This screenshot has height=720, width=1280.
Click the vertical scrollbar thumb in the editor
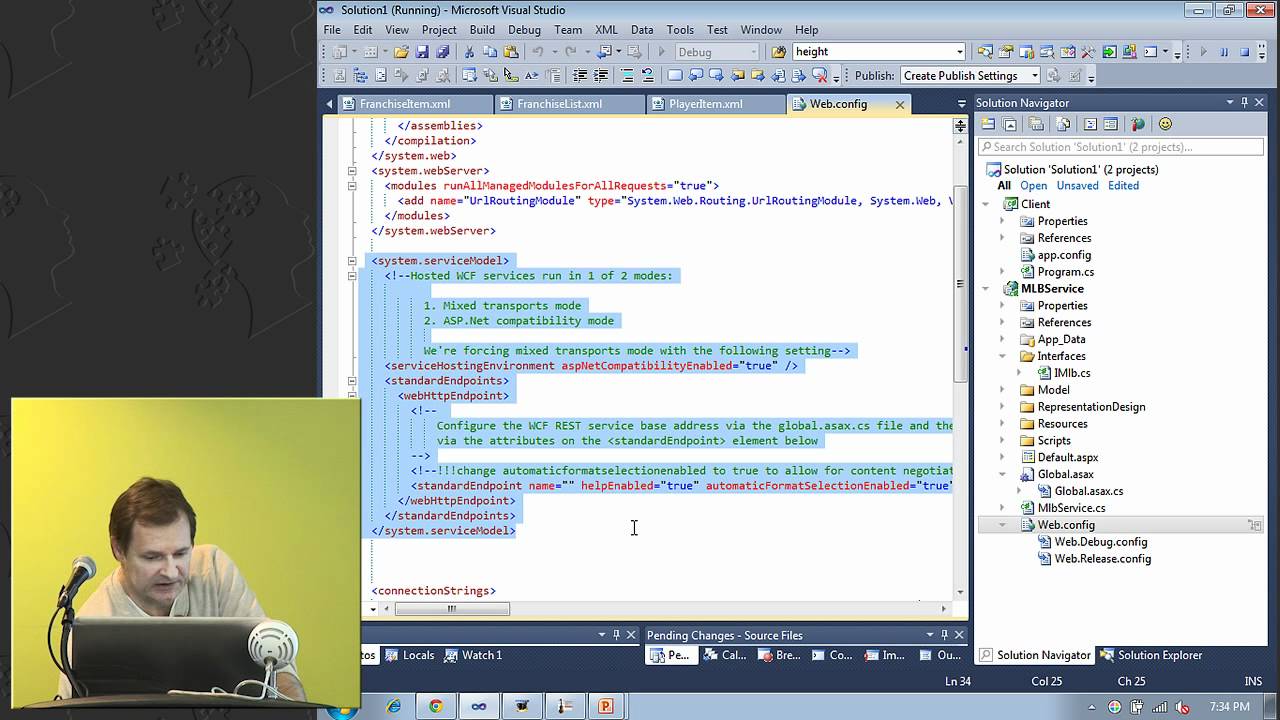(960, 284)
